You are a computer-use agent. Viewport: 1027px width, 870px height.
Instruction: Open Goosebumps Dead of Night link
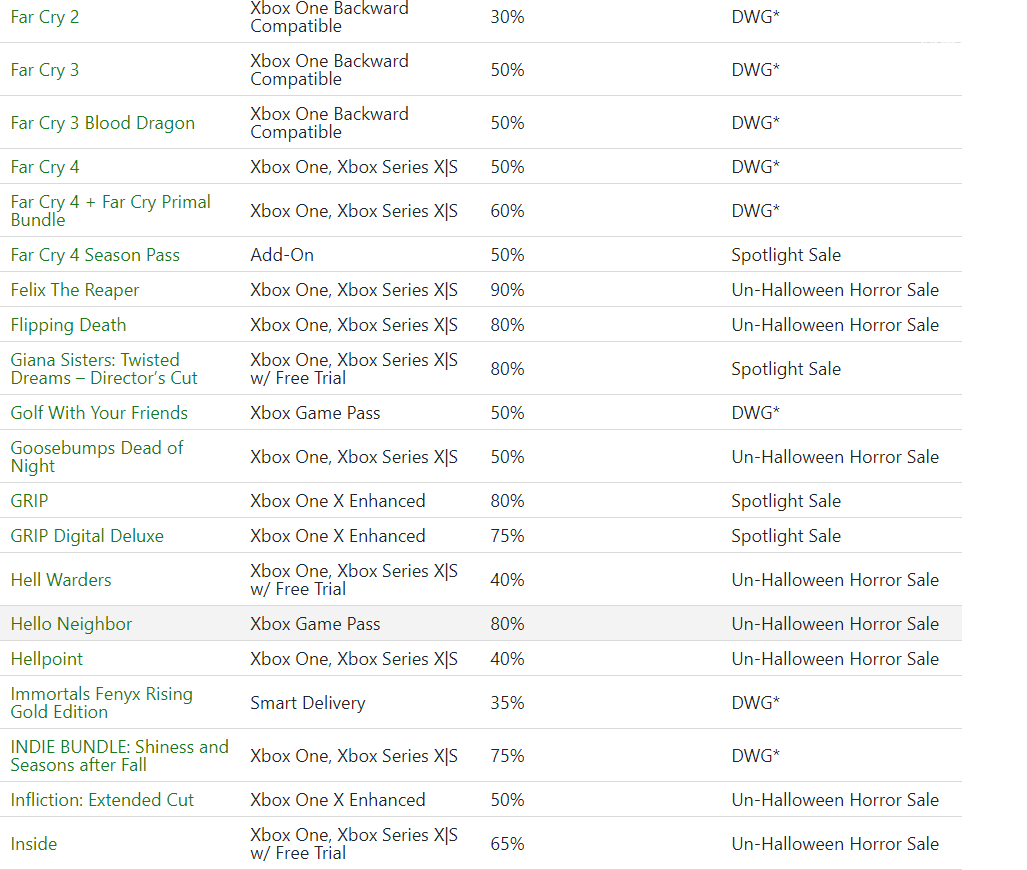97,457
